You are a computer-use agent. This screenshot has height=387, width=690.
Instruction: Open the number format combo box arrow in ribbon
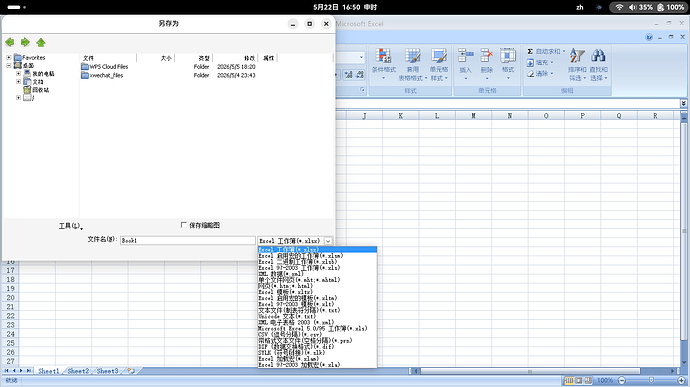[361, 57]
